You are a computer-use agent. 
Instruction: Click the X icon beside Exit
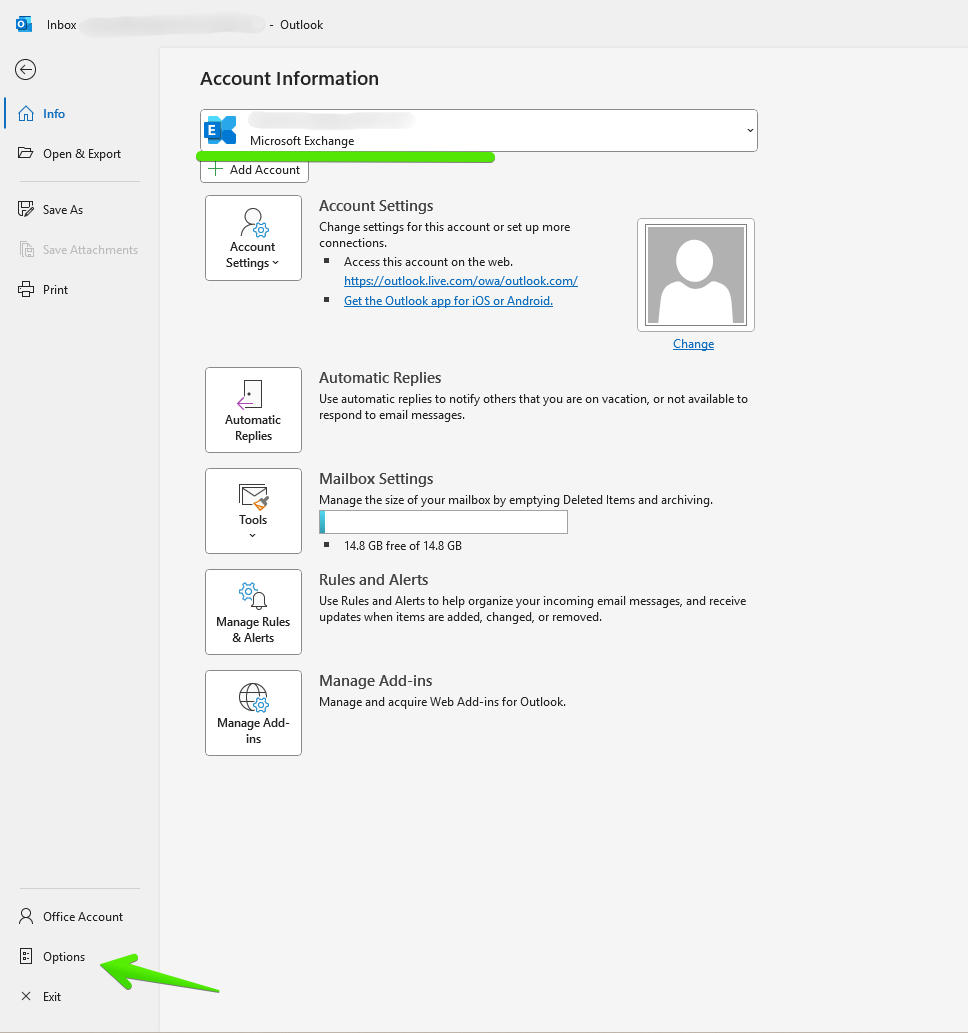click(x=26, y=996)
